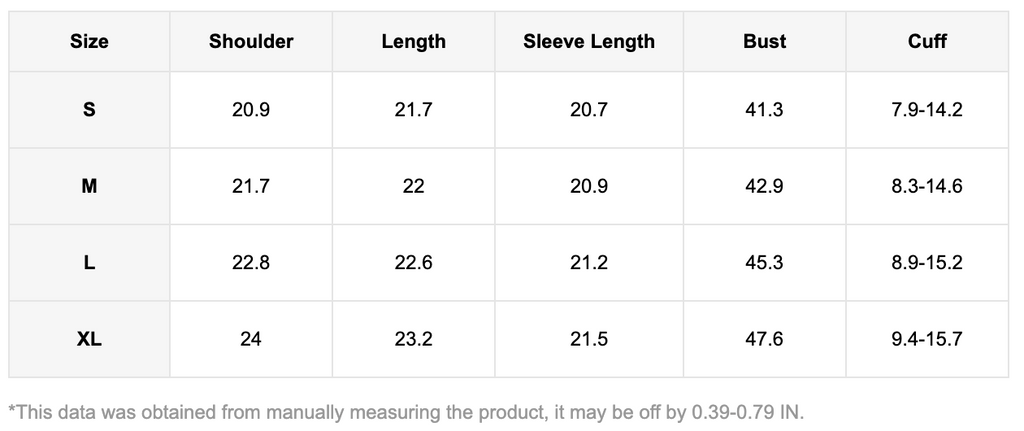Select the bust value 42.9

point(764,186)
